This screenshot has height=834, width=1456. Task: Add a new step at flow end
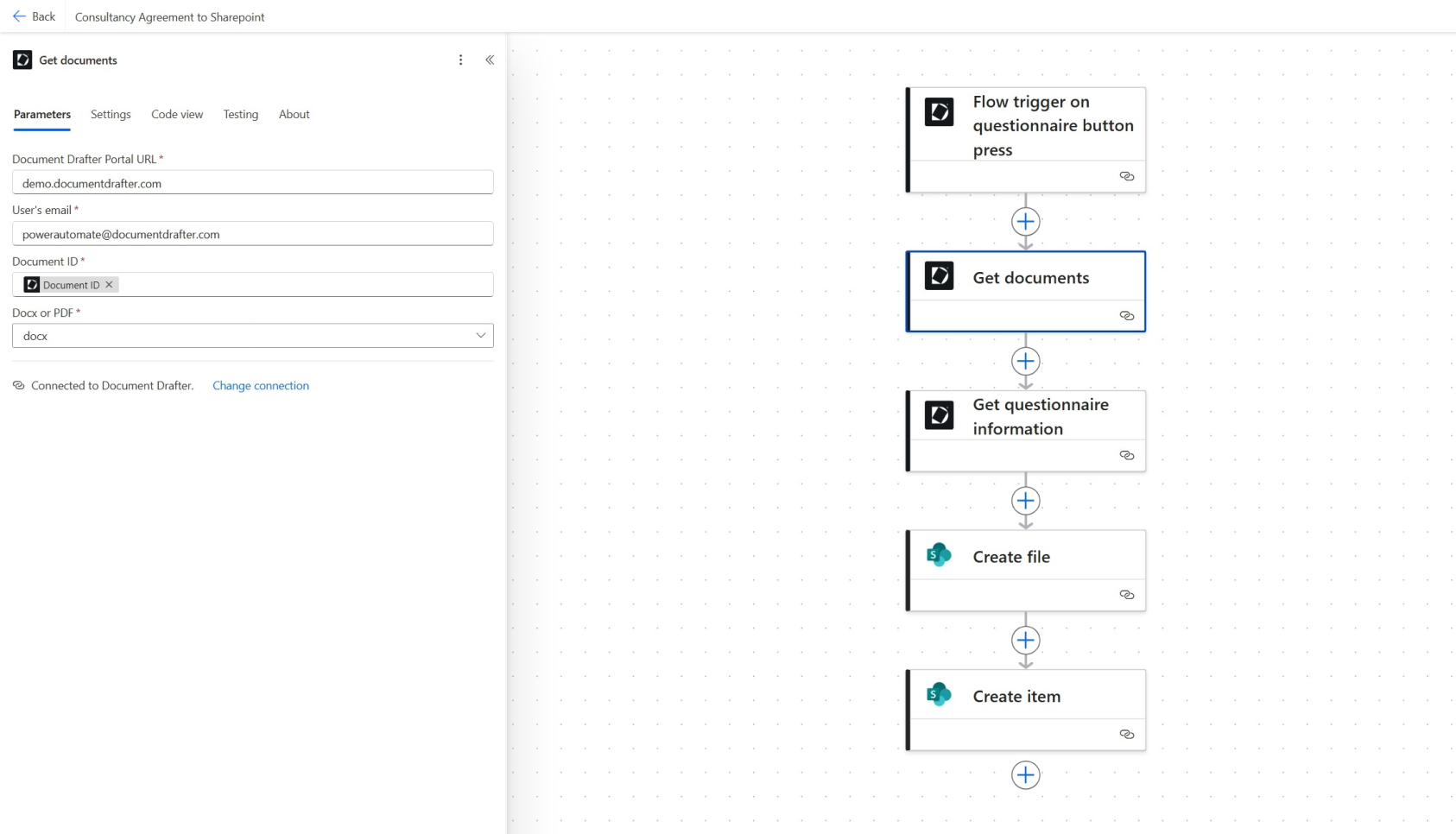tap(1025, 775)
